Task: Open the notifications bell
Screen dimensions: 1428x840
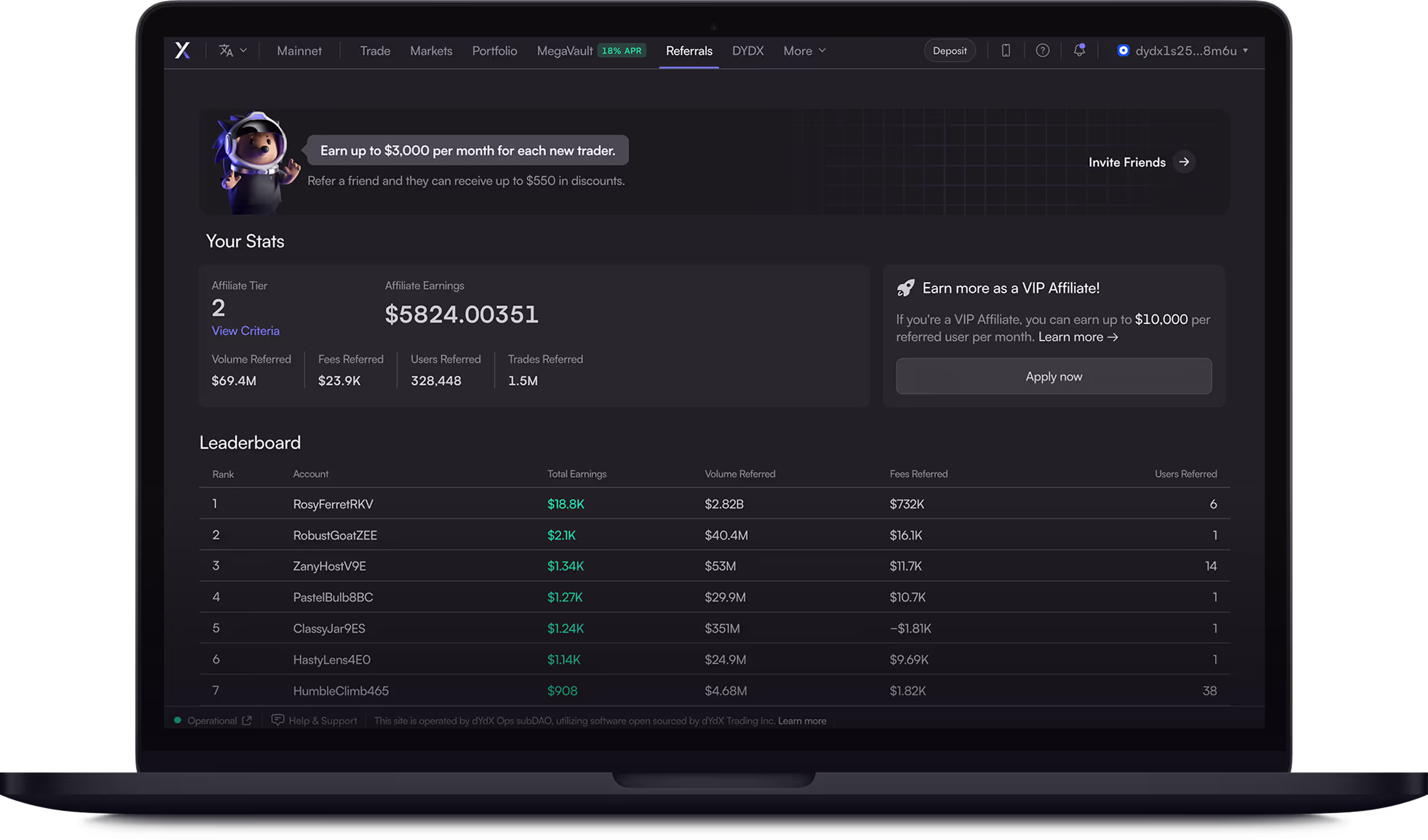Action: 1080,50
